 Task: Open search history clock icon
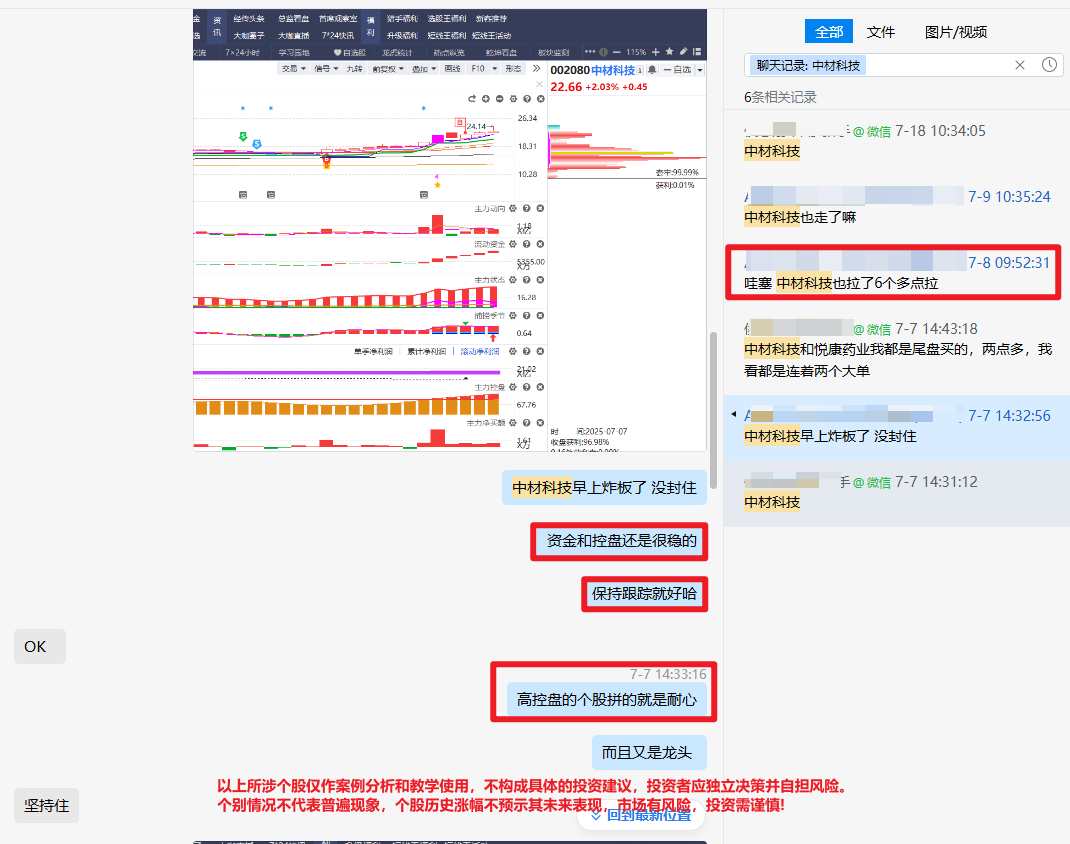tap(1050, 65)
